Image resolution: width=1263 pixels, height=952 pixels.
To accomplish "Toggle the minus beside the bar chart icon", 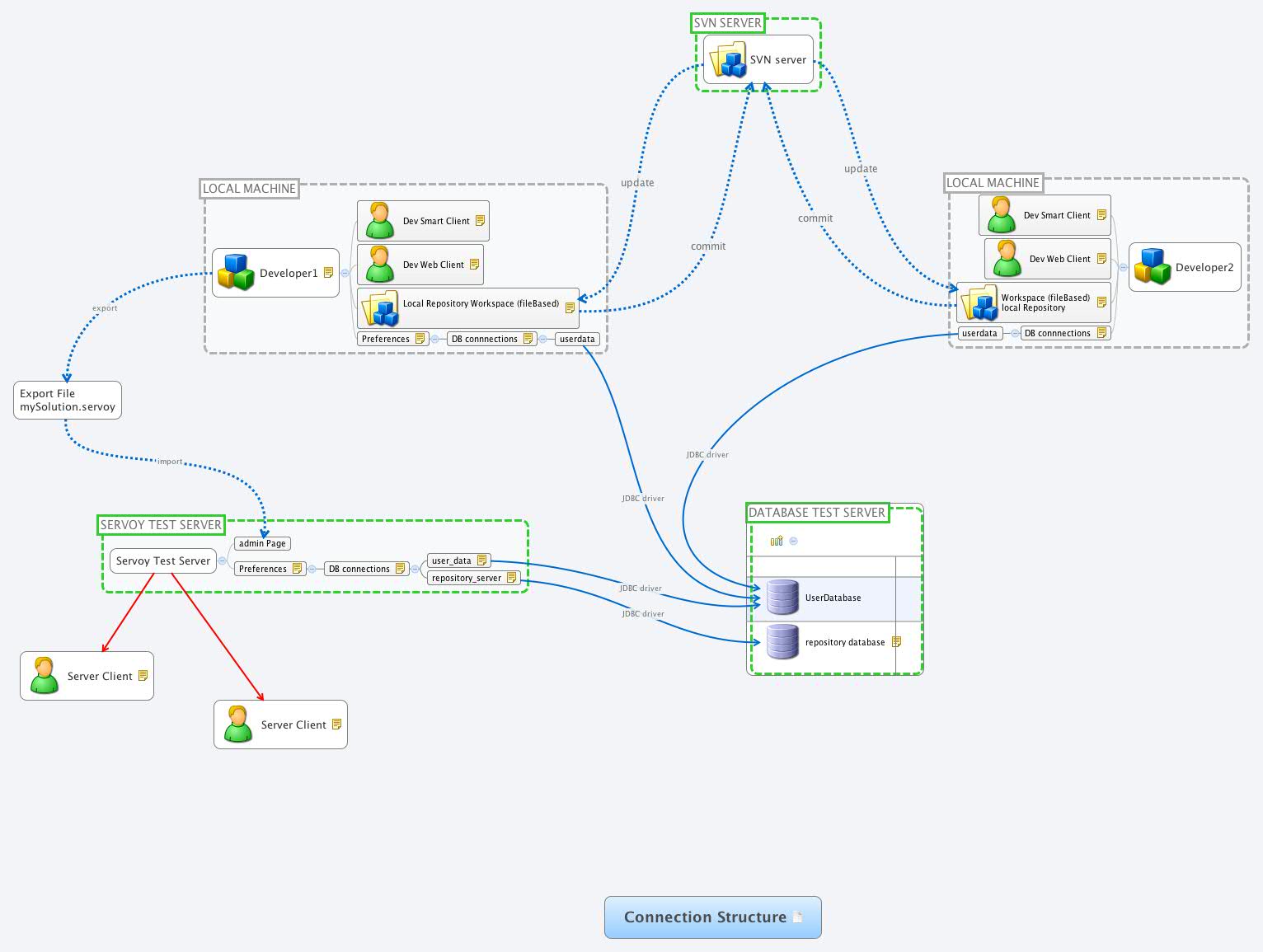I will tap(792, 541).
